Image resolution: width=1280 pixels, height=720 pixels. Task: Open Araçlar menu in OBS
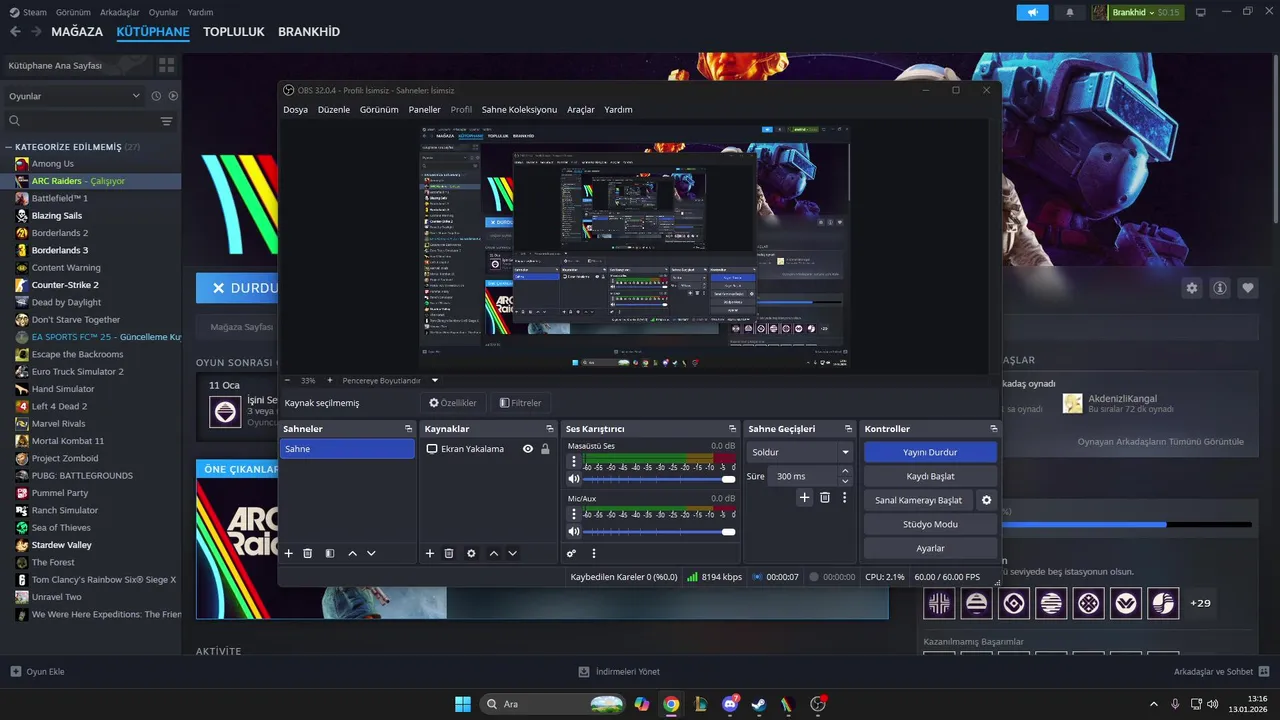click(581, 110)
